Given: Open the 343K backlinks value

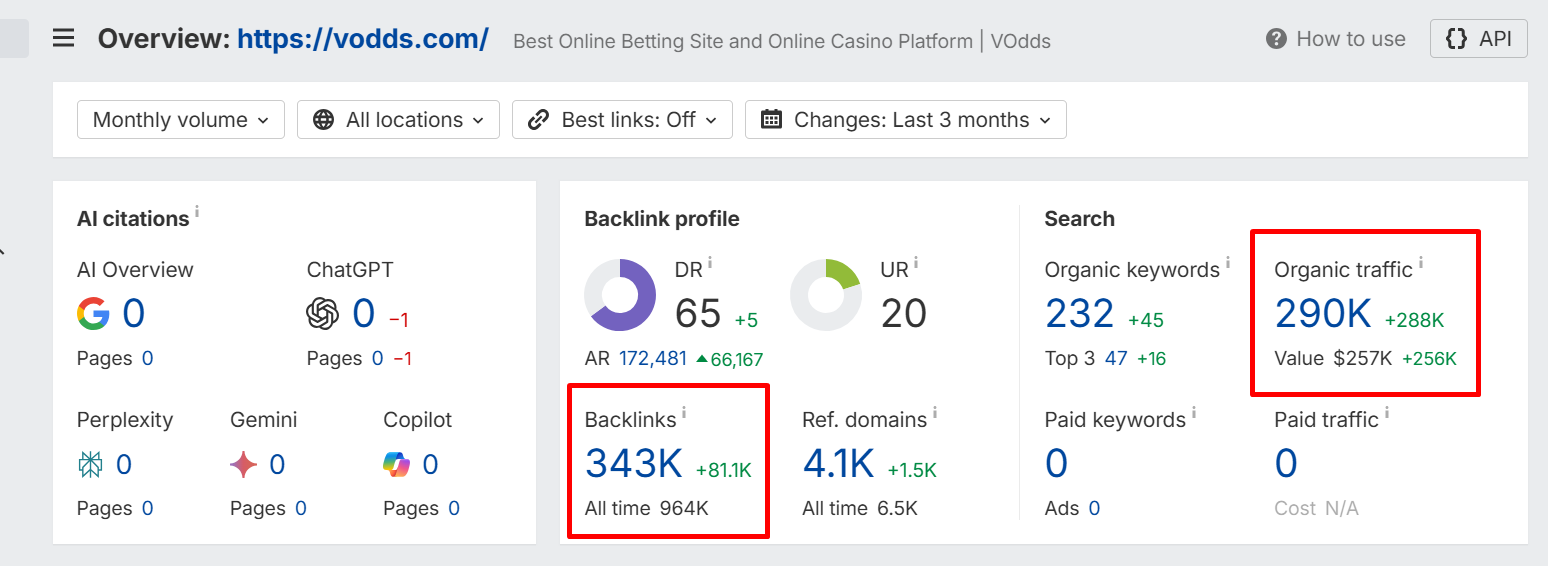Looking at the screenshot, I should click(634, 464).
